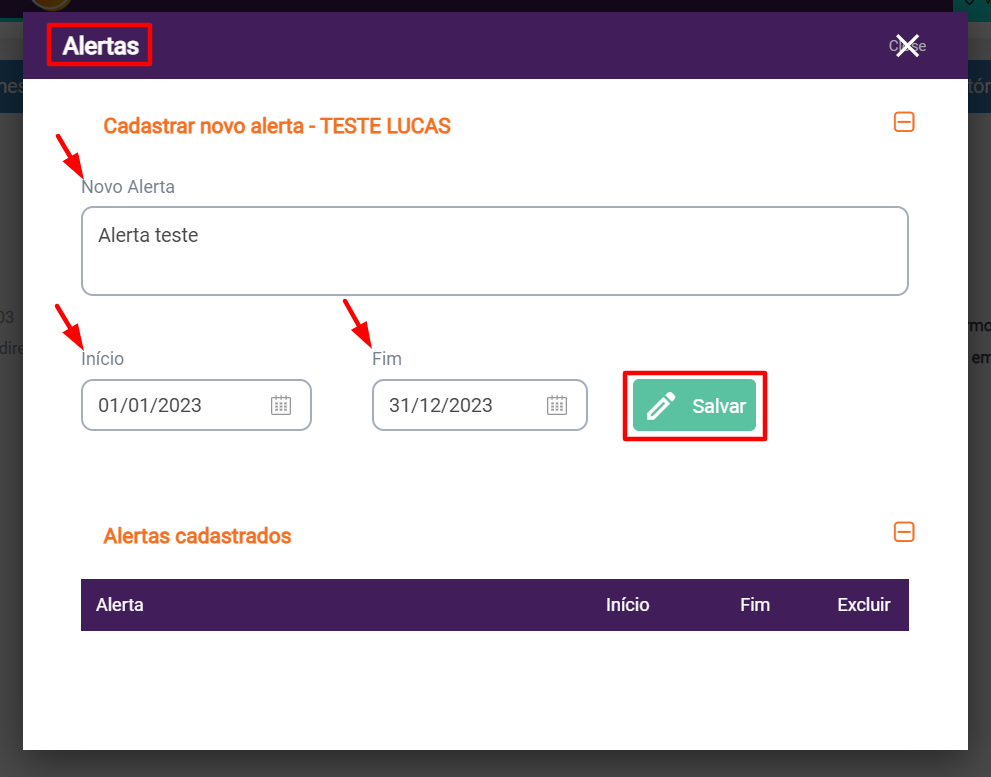Click the pencil icon on Salvar
Viewport: 991px width, 777px height.
click(x=661, y=407)
